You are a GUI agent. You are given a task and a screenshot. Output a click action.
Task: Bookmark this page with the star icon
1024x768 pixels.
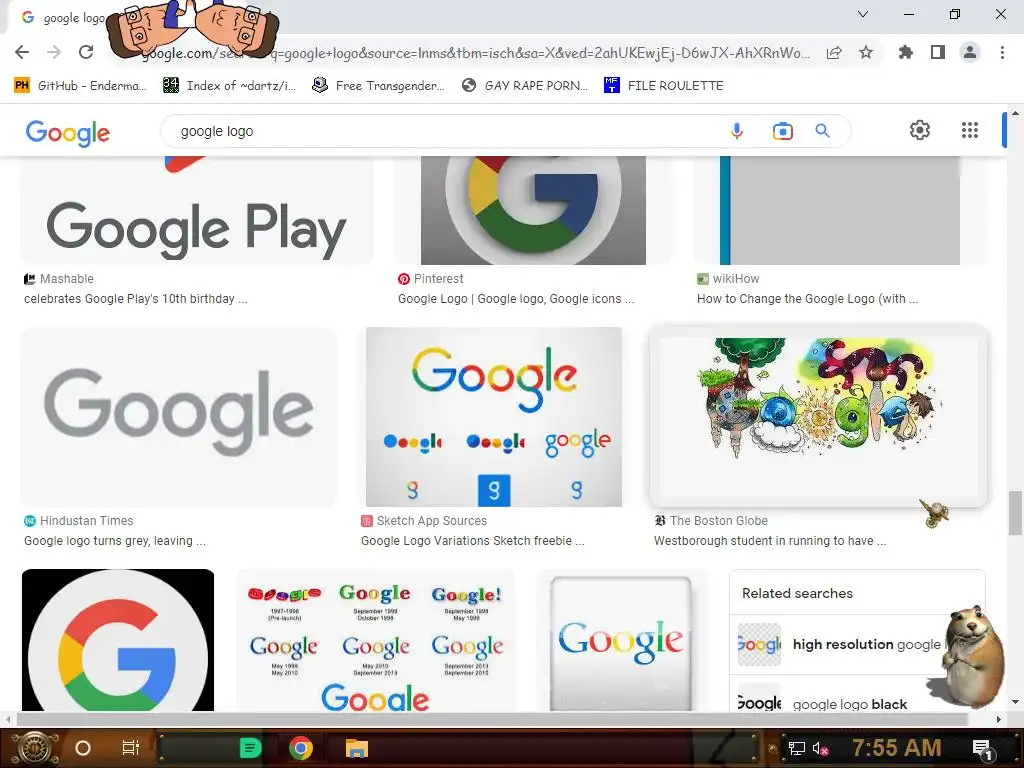pyautogui.click(x=866, y=52)
